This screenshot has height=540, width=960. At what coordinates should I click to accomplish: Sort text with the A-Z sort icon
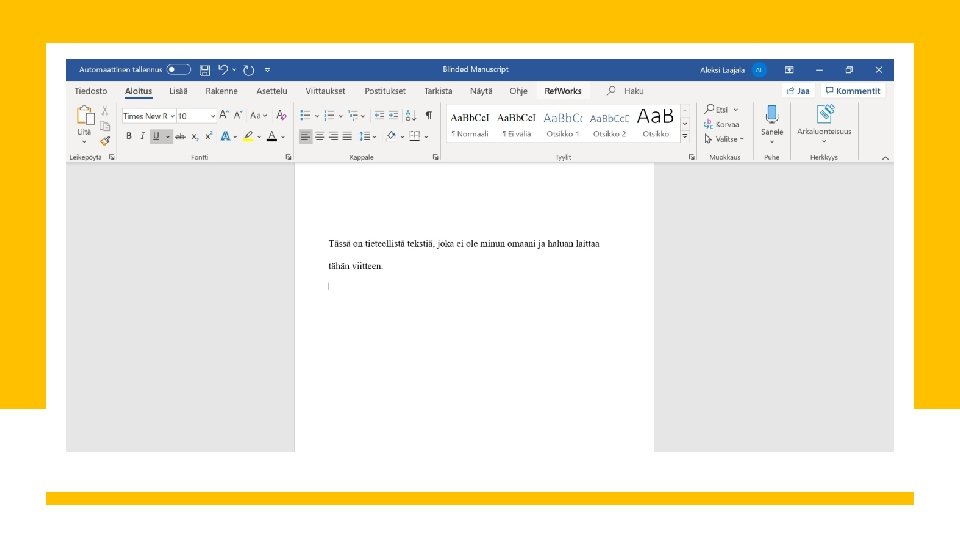click(x=411, y=115)
